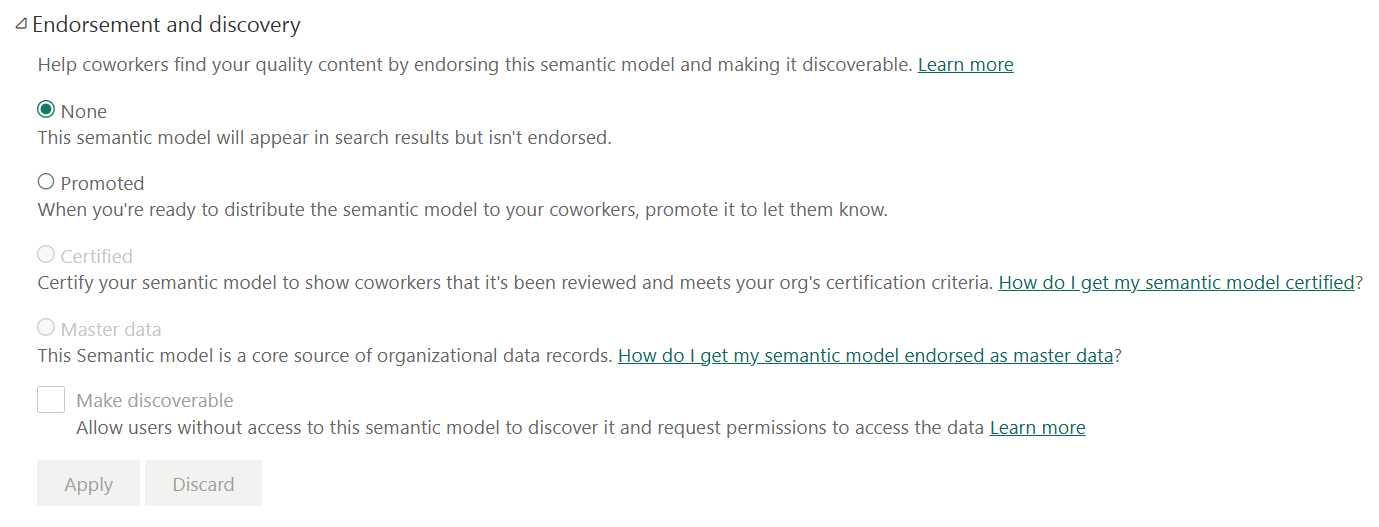Click the 'isn't endorsed' description under None
The image size is (1379, 527).
click(x=324, y=138)
